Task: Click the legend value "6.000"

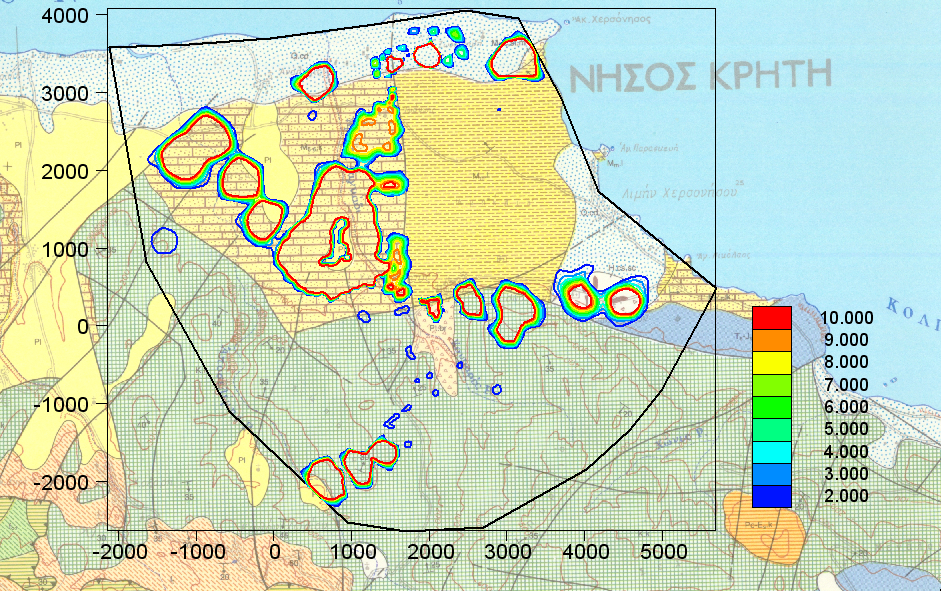Action: (x=846, y=407)
